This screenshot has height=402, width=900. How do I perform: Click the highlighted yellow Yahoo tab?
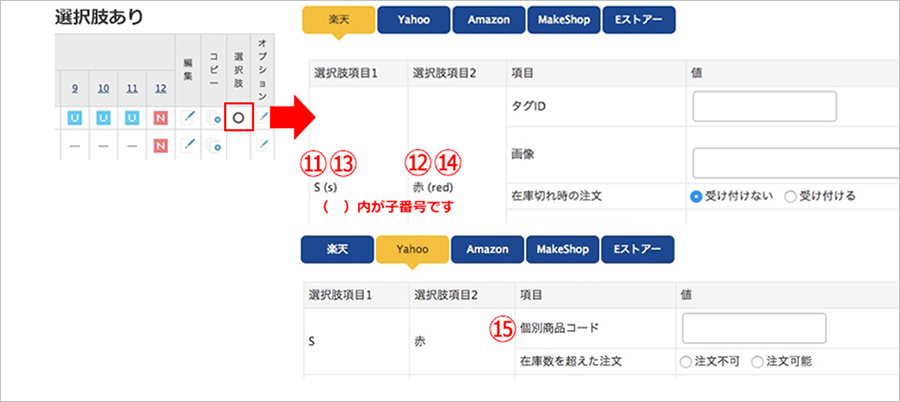(x=412, y=249)
